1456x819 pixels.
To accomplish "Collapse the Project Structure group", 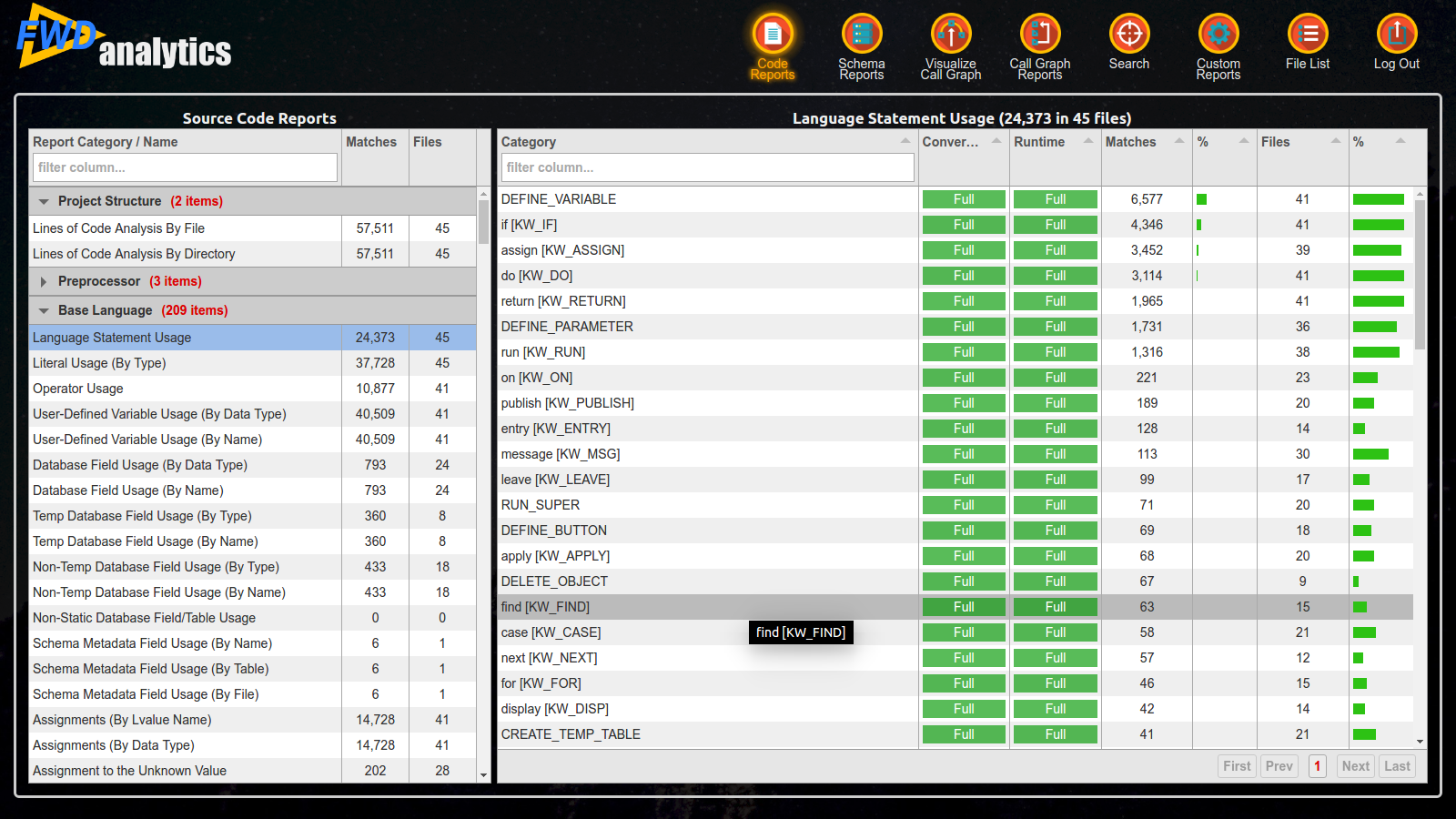I will coord(44,202).
